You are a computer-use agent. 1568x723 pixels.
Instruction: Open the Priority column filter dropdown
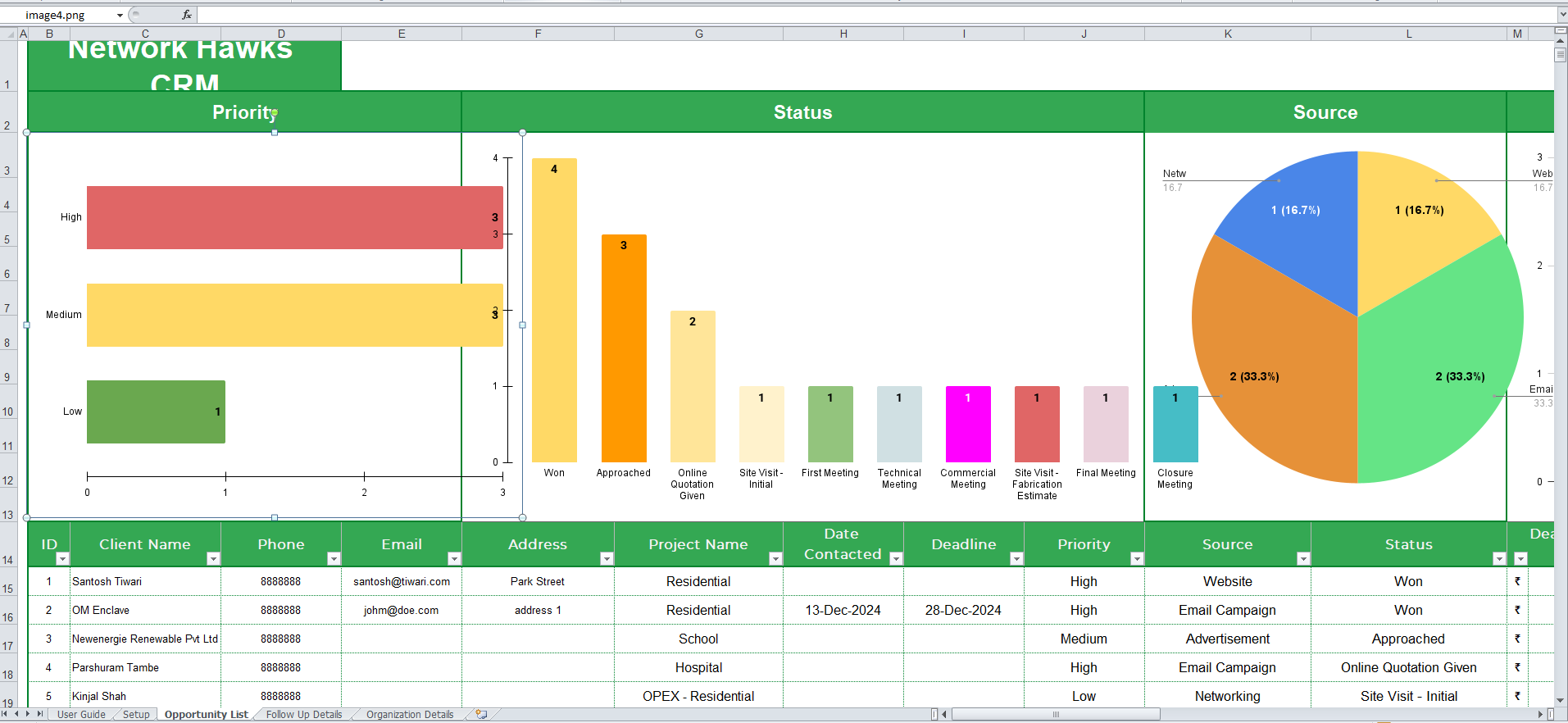1137,558
